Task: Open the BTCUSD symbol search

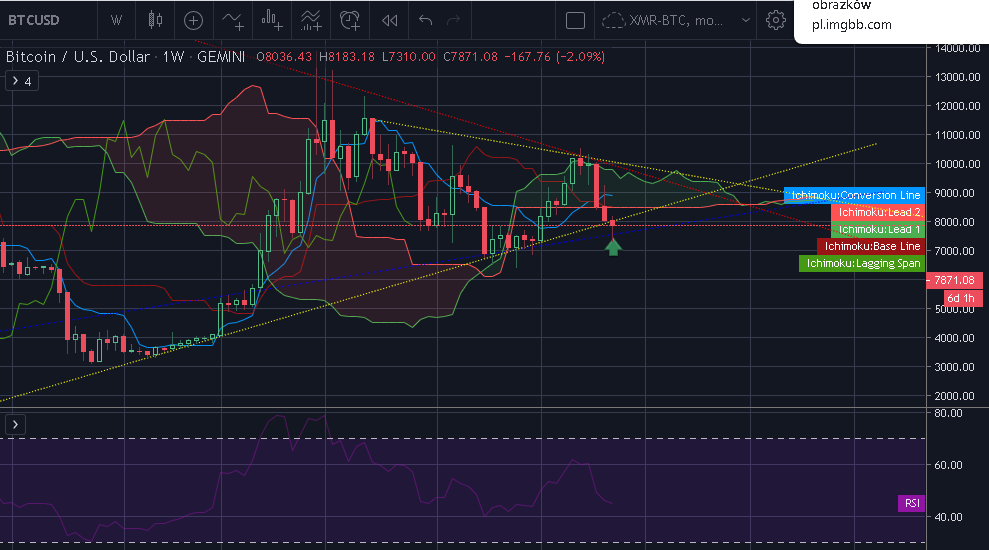Action: pos(34,20)
